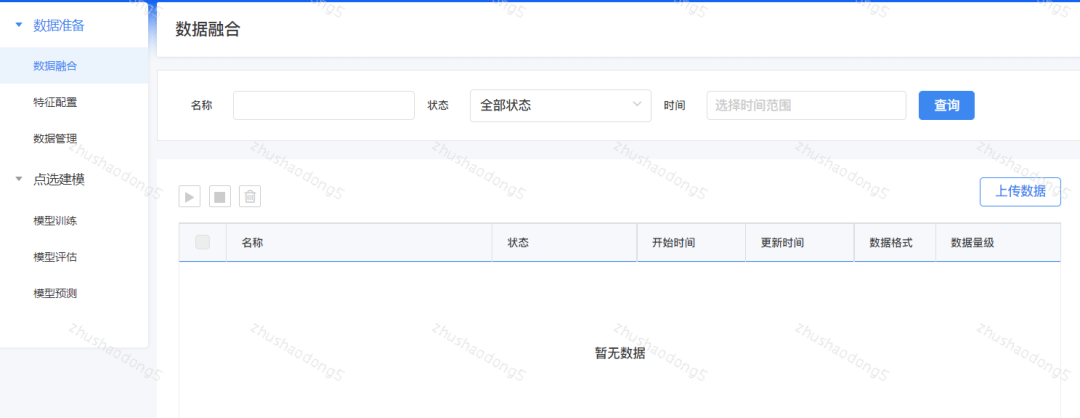Click the 数据准备 group title
The width and height of the screenshot is (1080, 418).
pyautogui.click(x=59, y=26)
